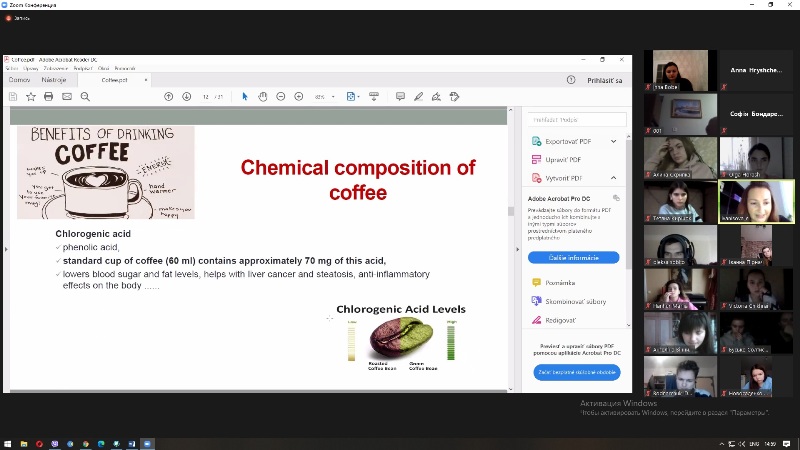This screenshot has width=800, height=450.
Task: Switch to the Domov tab
Action: pos(19,80)
